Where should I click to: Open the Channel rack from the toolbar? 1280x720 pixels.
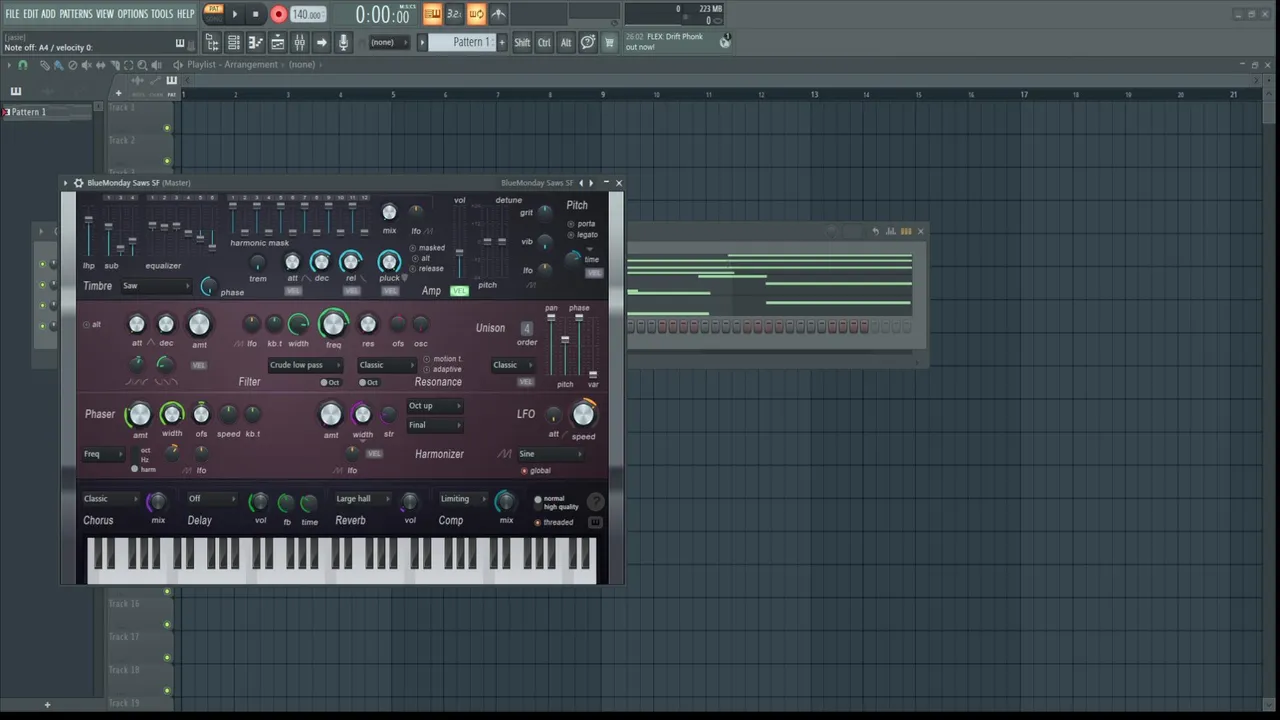pyautogui.click(x=233, y=42)
